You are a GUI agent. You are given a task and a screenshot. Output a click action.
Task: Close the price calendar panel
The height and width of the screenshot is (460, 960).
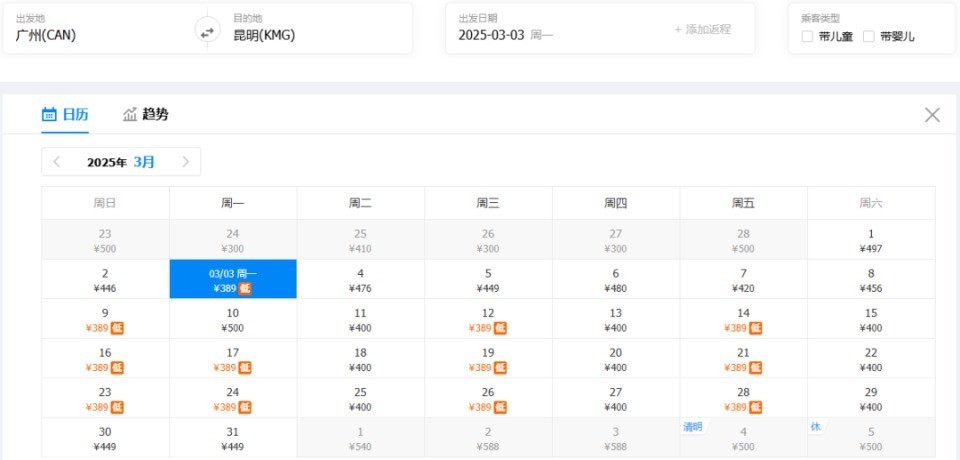932,115
